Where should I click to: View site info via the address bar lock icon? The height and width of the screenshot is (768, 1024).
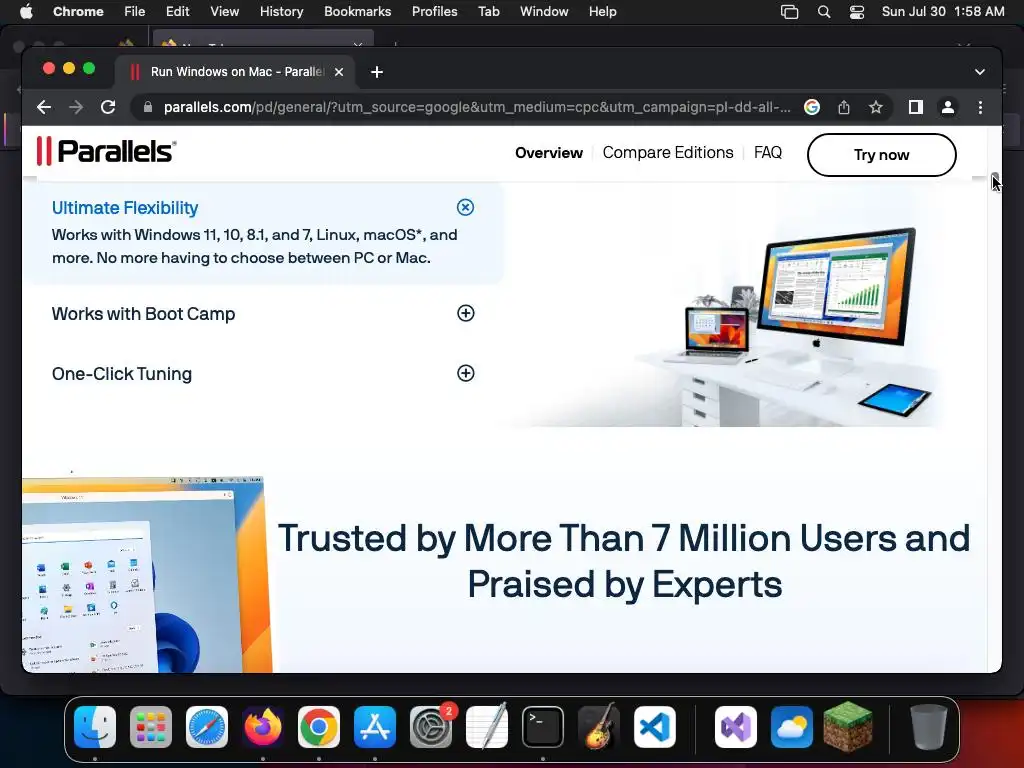(x=148, y=107)
